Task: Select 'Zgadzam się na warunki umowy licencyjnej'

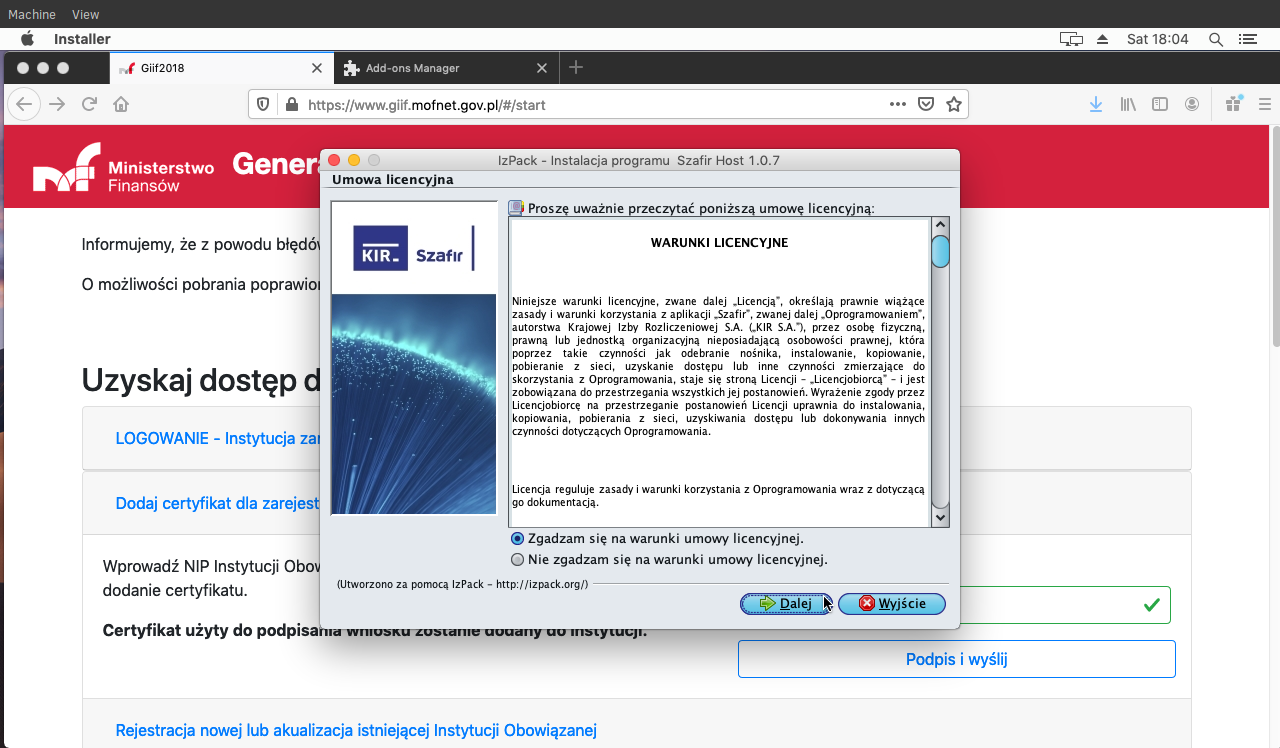Action: pyautogui.click(x=518, y=539)
